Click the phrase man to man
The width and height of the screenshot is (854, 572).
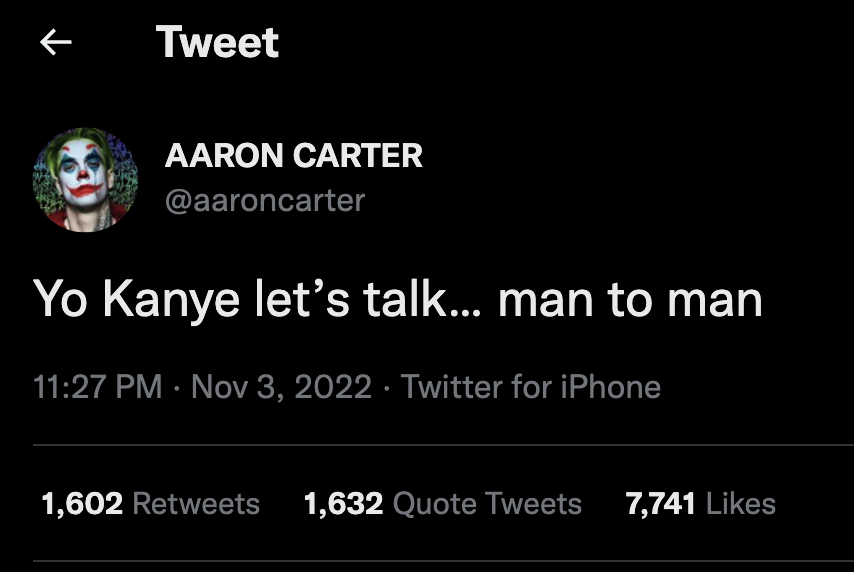coord(630,299)
